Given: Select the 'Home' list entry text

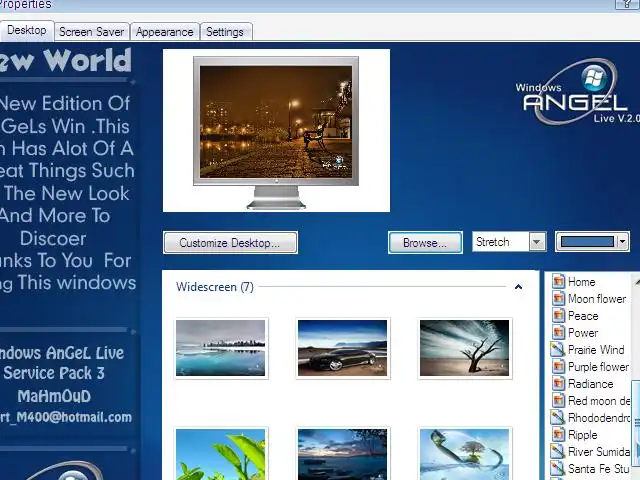Looking at the screenshot, I should (x=582, y=282).
